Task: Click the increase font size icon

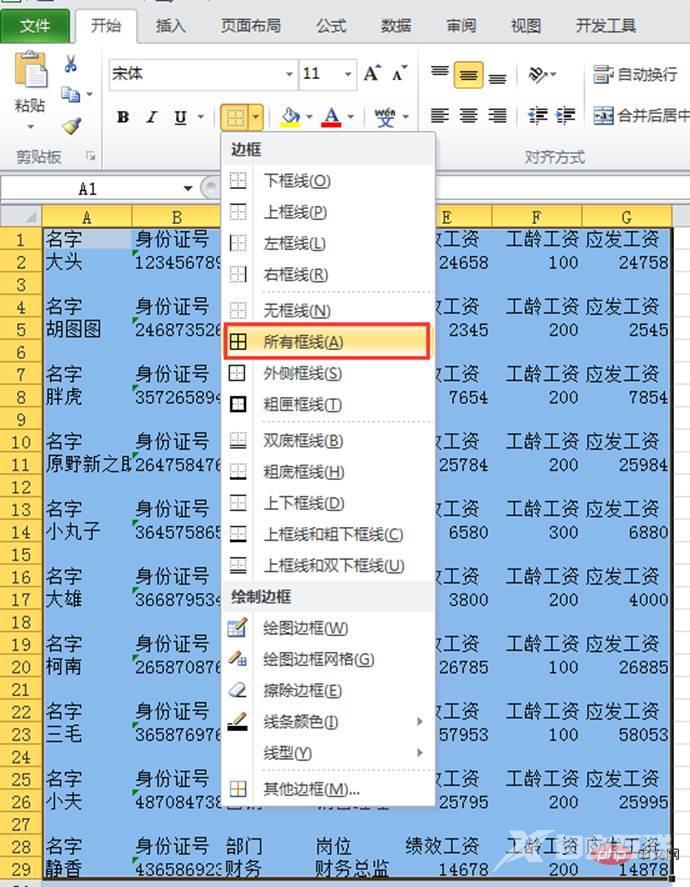Action: pos(372,74)
